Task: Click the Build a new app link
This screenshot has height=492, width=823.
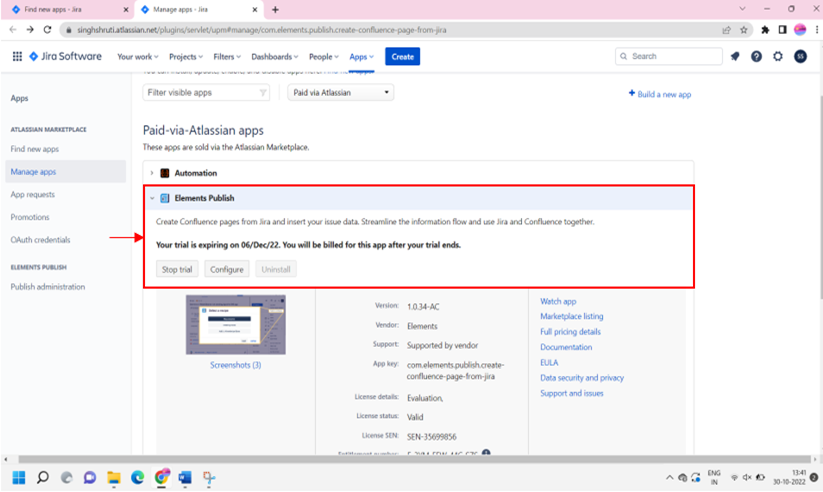Action: tap(660, 94)
